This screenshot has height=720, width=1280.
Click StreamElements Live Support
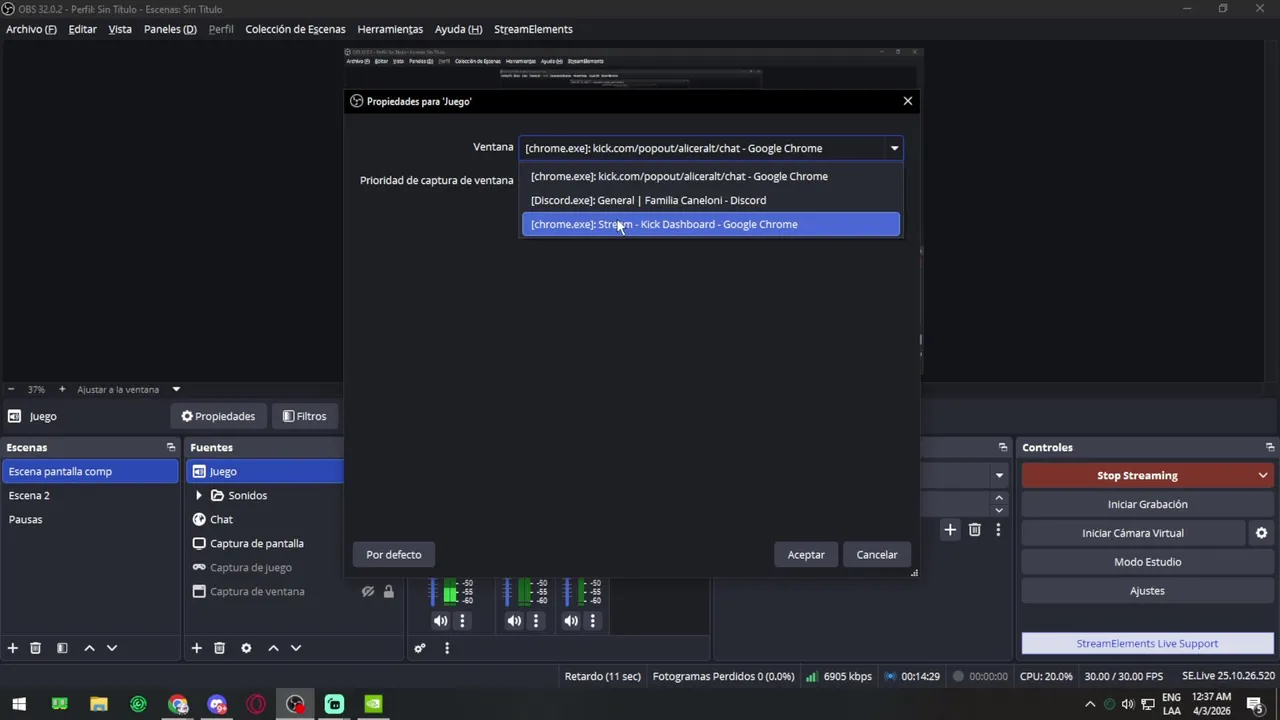[x=1147, y=644]
